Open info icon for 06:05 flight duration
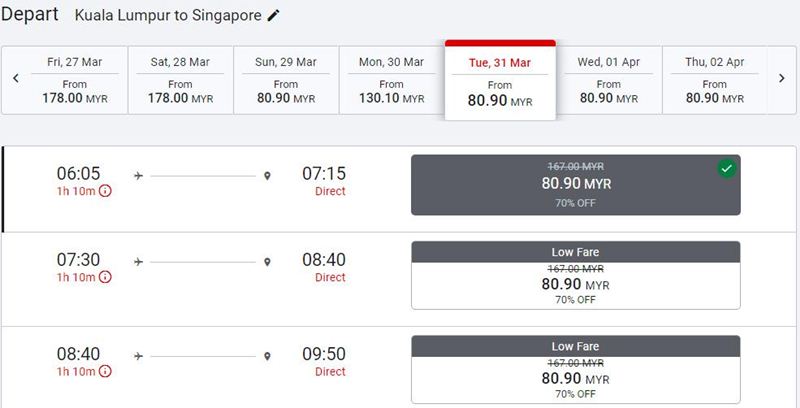 105,191
